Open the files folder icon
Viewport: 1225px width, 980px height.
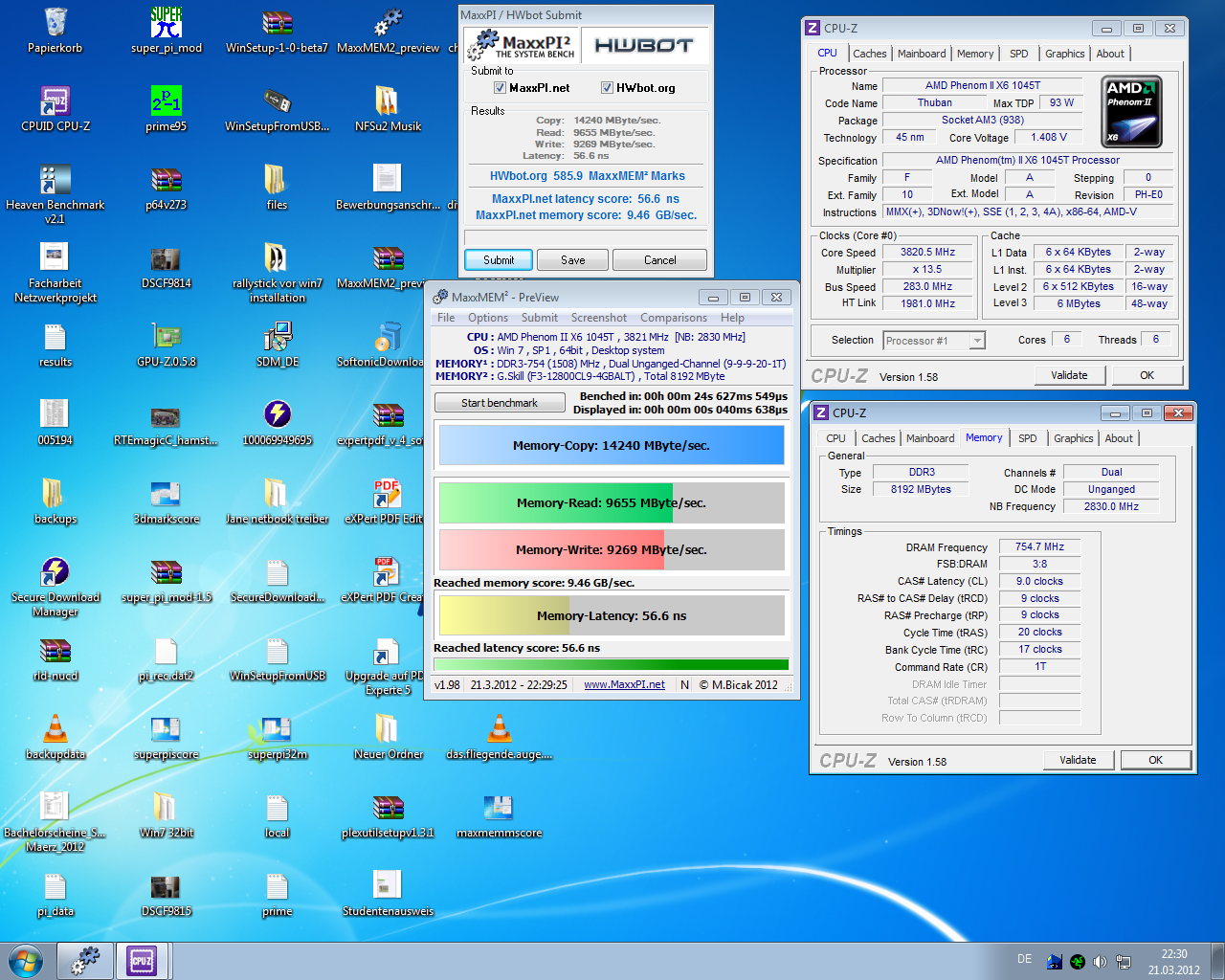click(277, 188)
